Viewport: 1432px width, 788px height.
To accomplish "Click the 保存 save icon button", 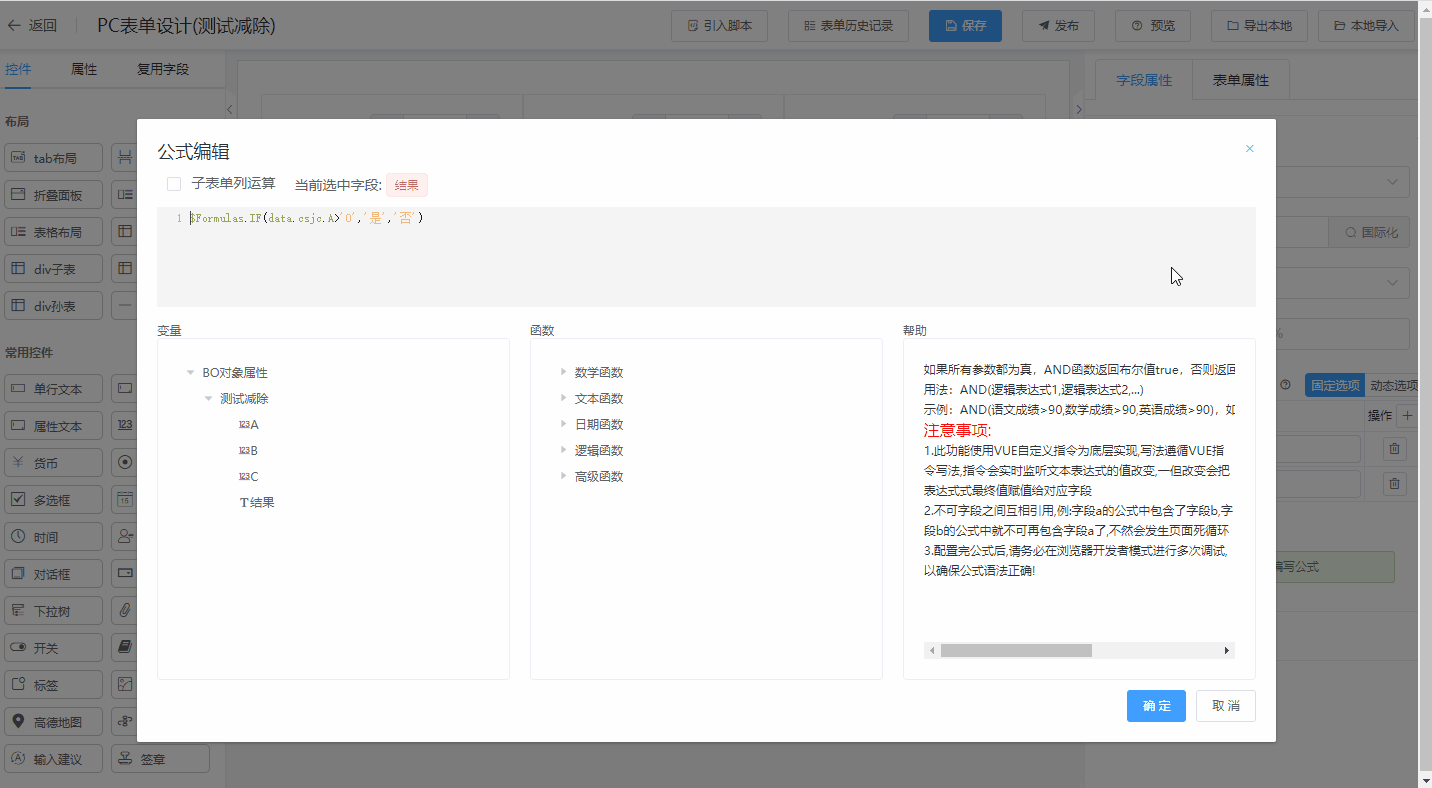I will pyautogui.click(x=965, y=26).
